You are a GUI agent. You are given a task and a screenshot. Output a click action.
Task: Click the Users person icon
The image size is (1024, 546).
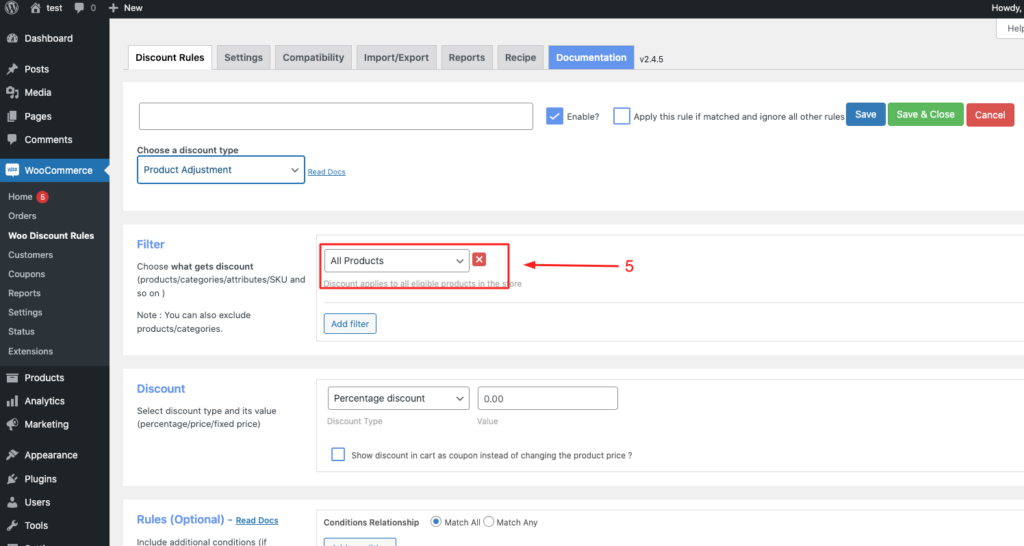(12, 502)
